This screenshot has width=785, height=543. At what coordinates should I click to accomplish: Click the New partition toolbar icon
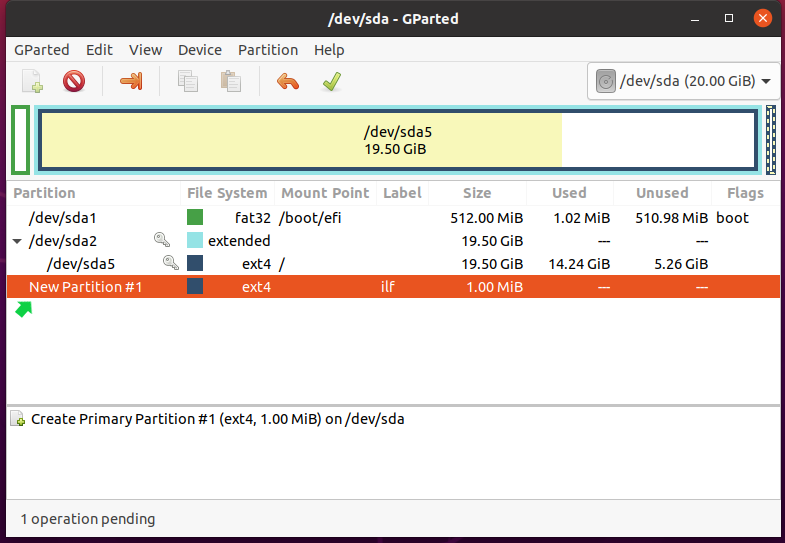click(33, 81)
